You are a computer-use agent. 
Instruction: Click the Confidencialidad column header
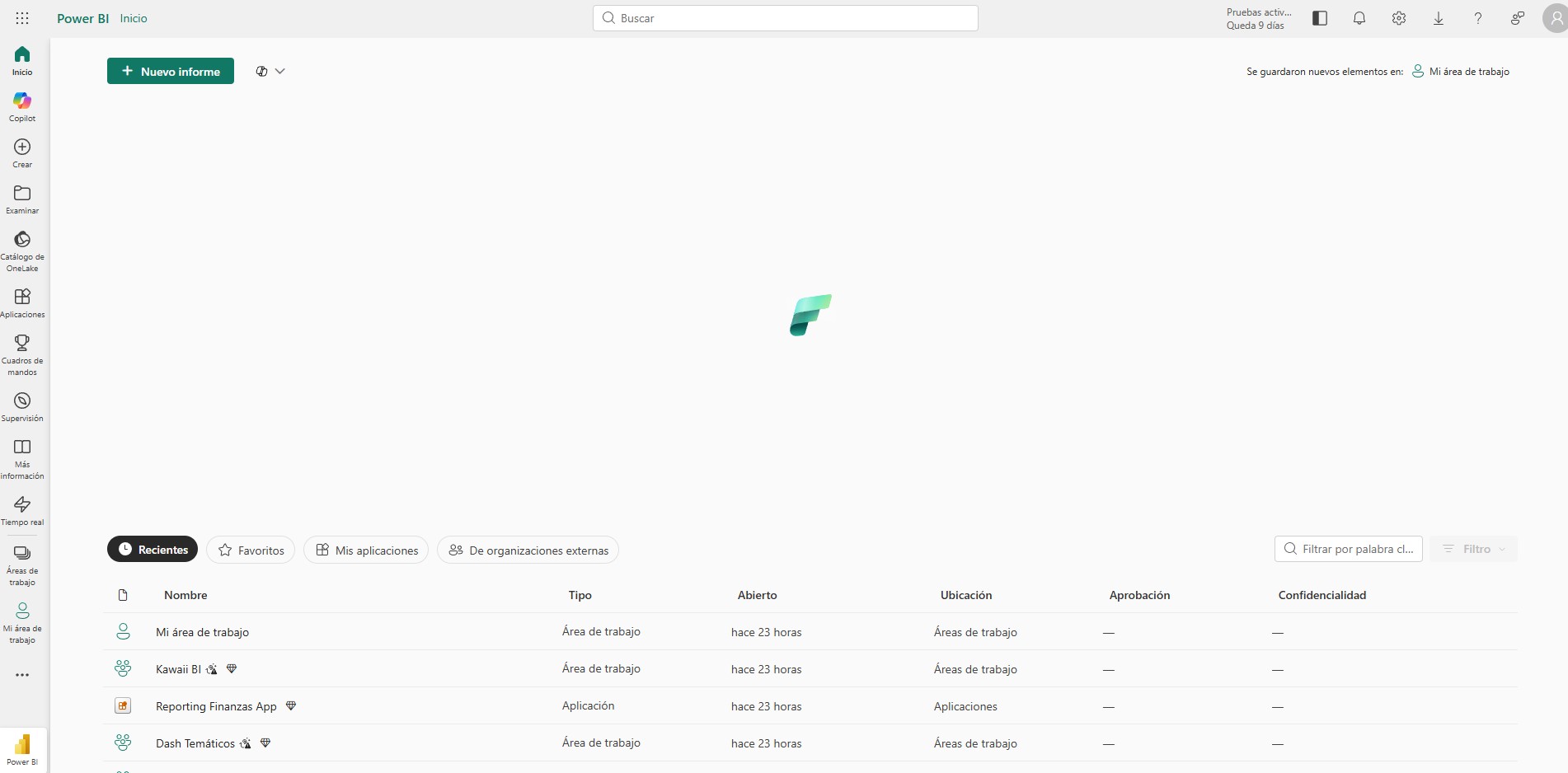(1322, 595)
